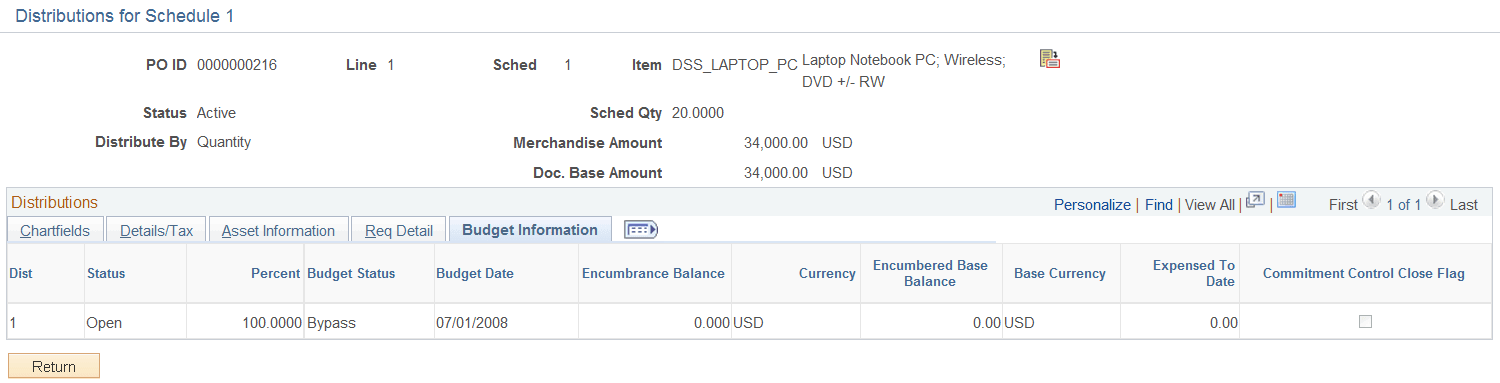The height and width of the screenshot is (383, 1500).
Task: Click the Budget Date column header
Action: pos(475,273)
